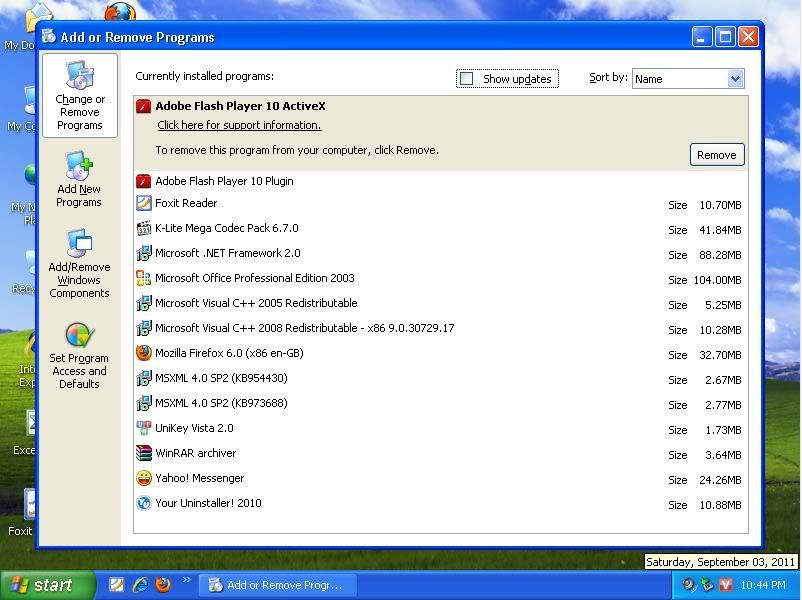Select 'MSXML 4.0 SP2 (KB973688)' entry text
The image size is (802, 600).
[221, 403]
